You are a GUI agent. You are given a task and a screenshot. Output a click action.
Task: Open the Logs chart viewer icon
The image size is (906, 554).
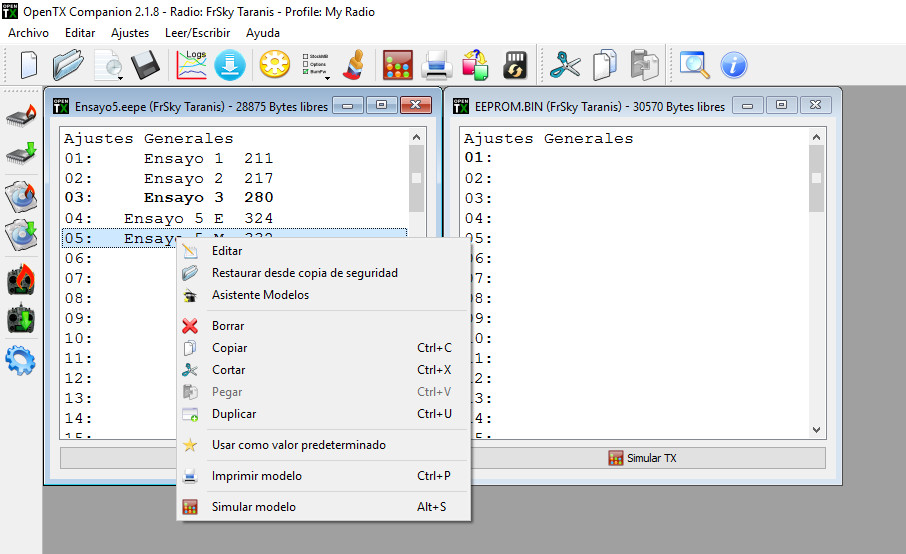point(191,65)
